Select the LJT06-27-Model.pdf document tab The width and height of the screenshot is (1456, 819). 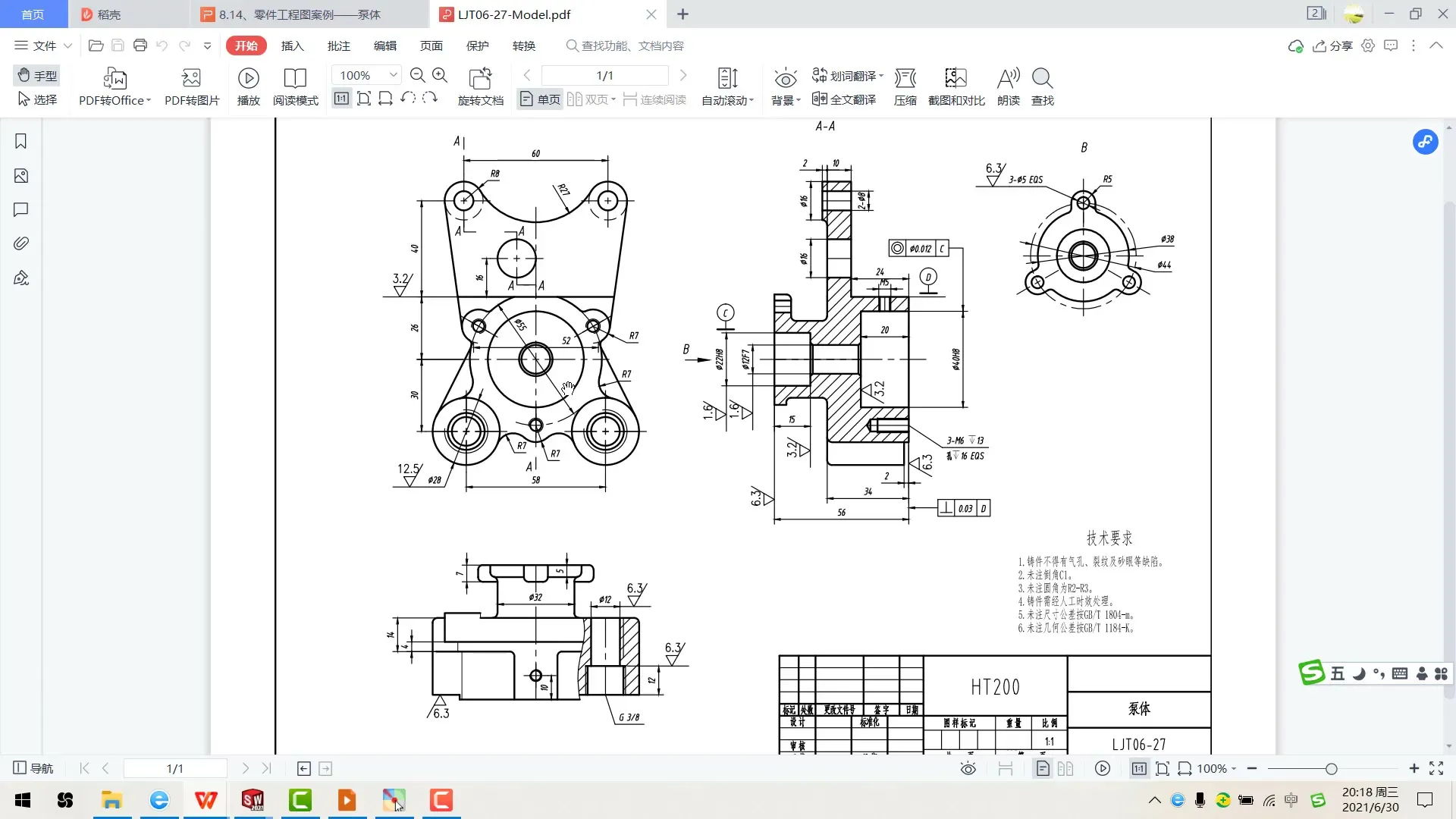pyautogui.click(x=513, y=14)
